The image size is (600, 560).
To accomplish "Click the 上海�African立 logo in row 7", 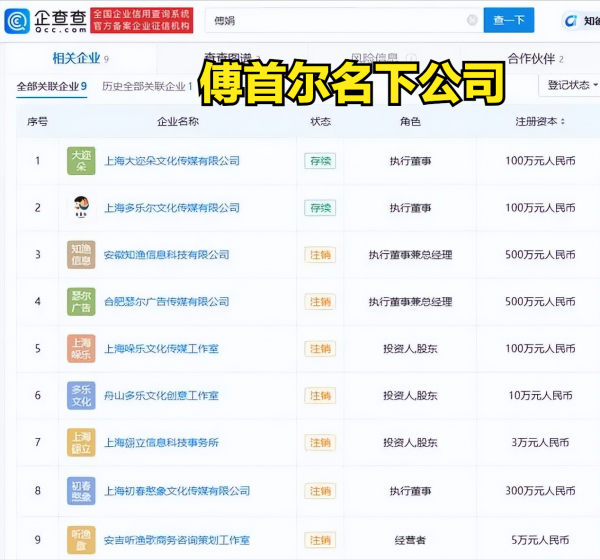I will click(81, 442).
